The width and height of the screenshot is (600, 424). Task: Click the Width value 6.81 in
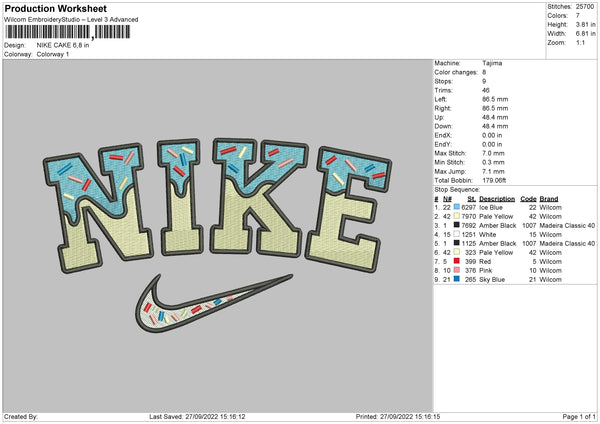[x=585, y=34]
